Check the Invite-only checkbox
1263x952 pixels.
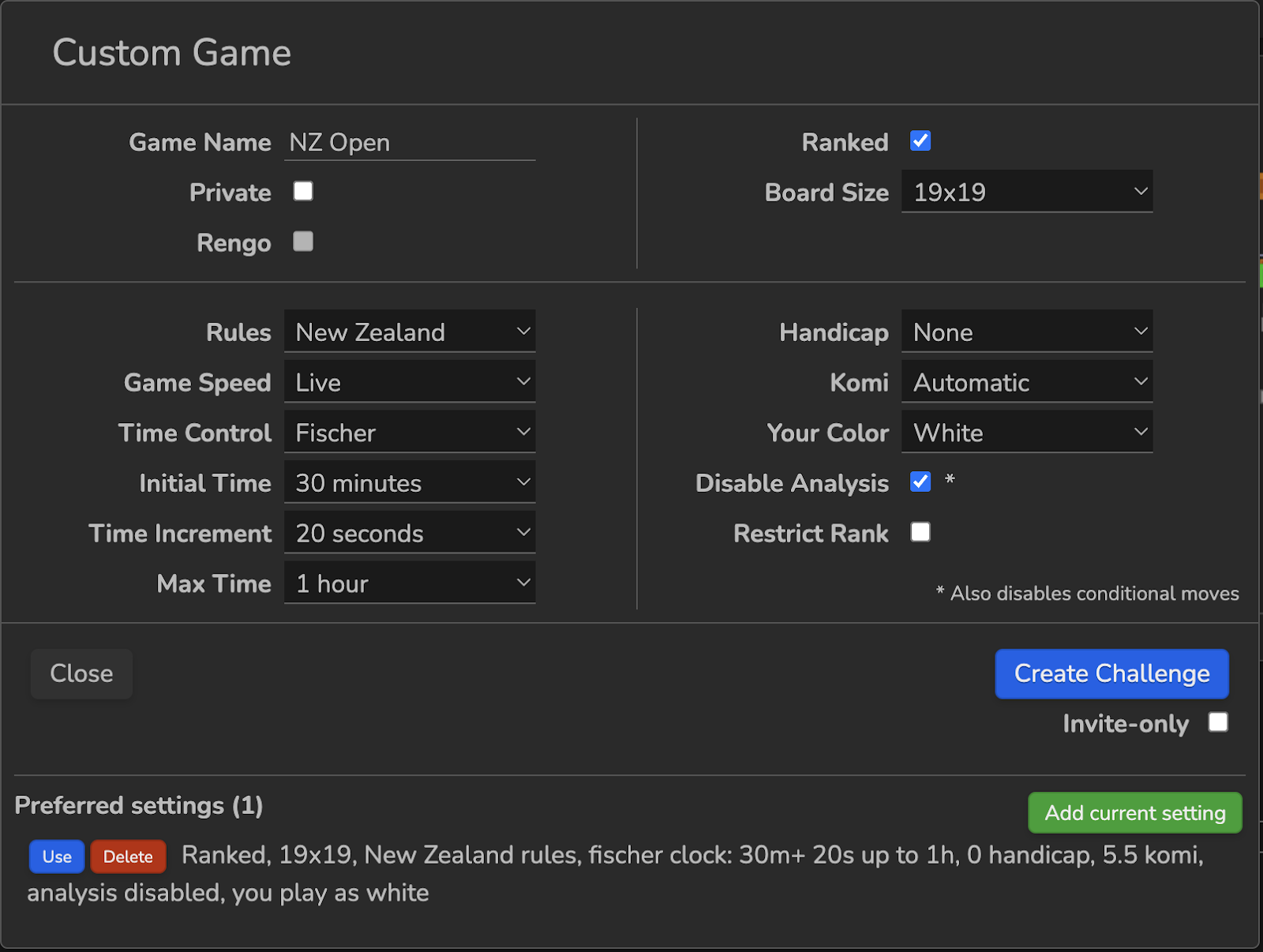(1218, 723)
